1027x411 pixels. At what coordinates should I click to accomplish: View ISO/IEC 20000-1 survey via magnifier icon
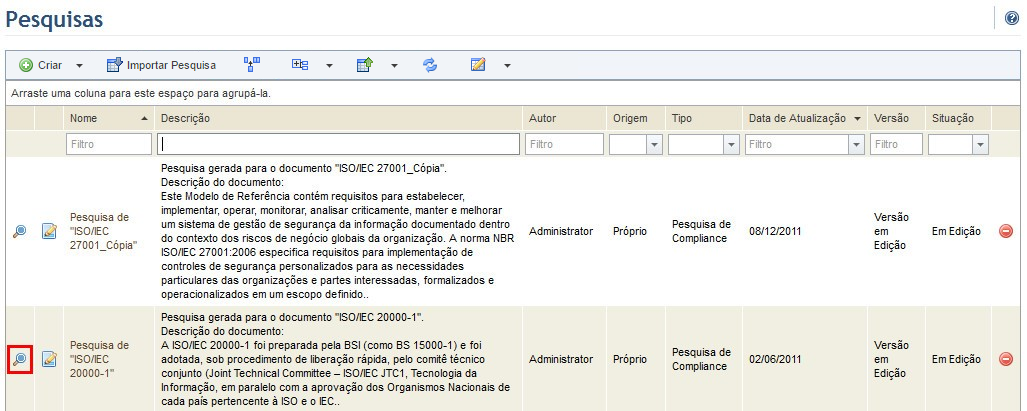click(x=20, y=359)
